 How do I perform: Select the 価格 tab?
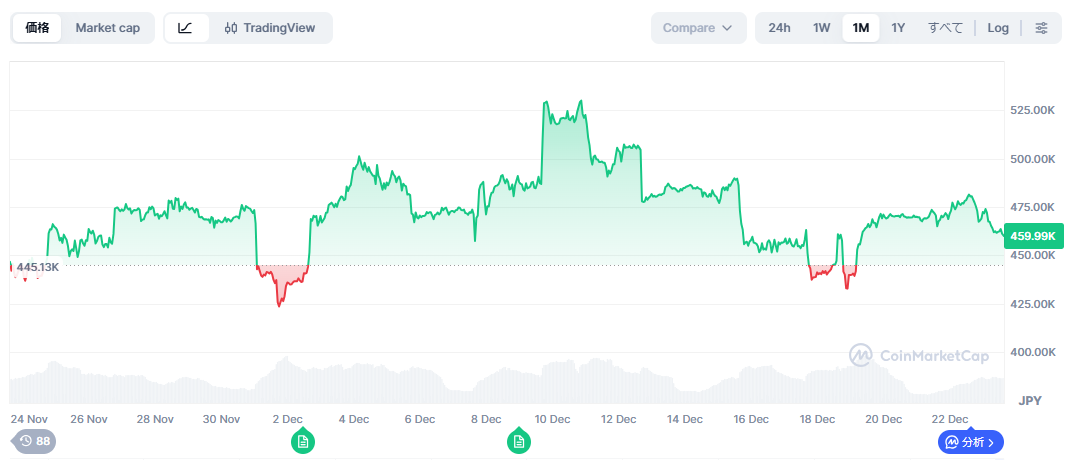37,28
